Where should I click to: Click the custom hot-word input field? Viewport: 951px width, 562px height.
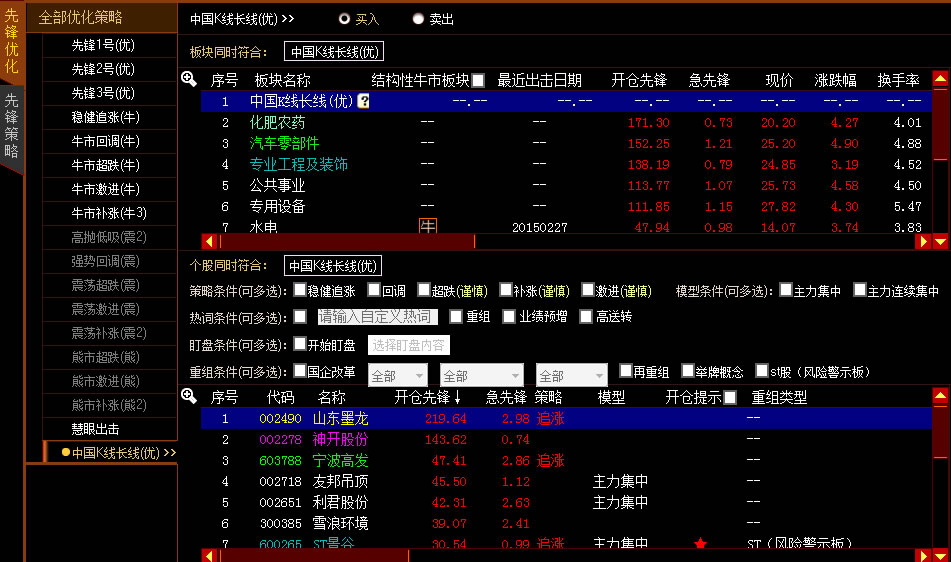[x=377, y=317]
